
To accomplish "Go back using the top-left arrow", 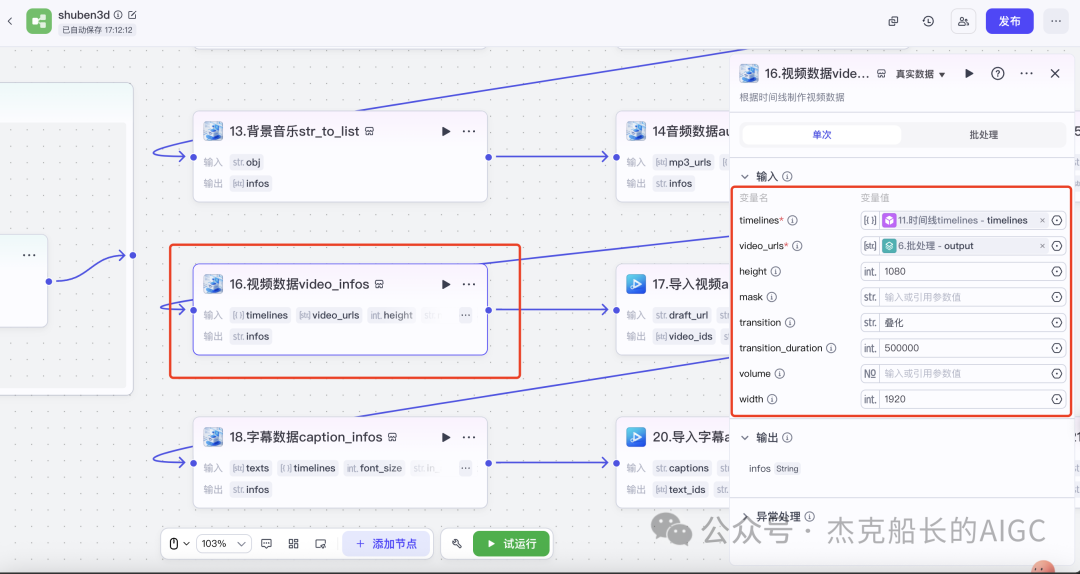I will click(x=10, y=21).
